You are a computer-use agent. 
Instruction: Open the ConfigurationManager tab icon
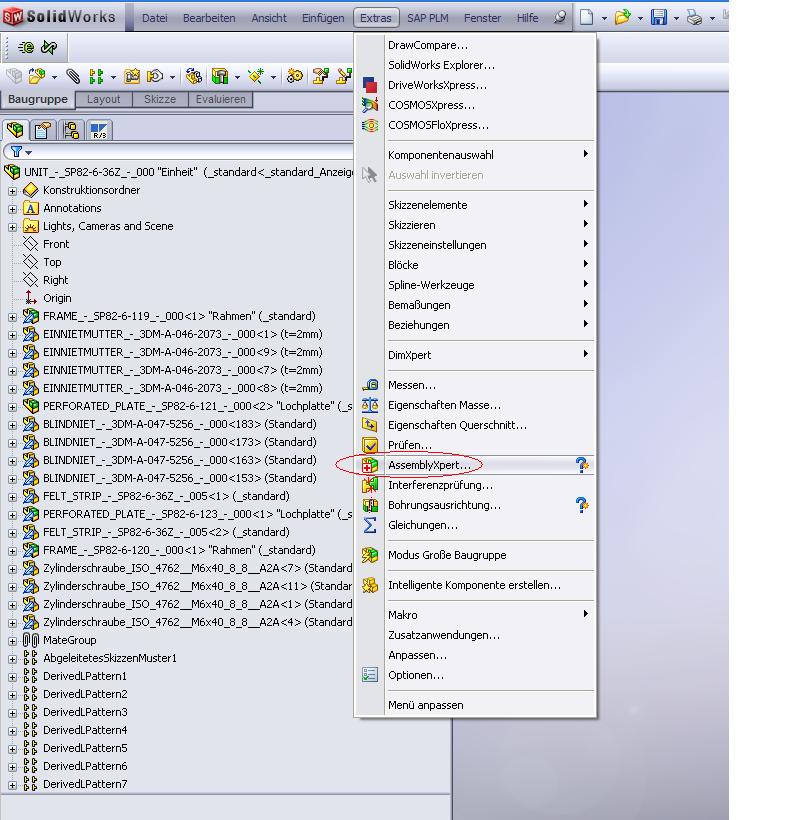(71, 130)
